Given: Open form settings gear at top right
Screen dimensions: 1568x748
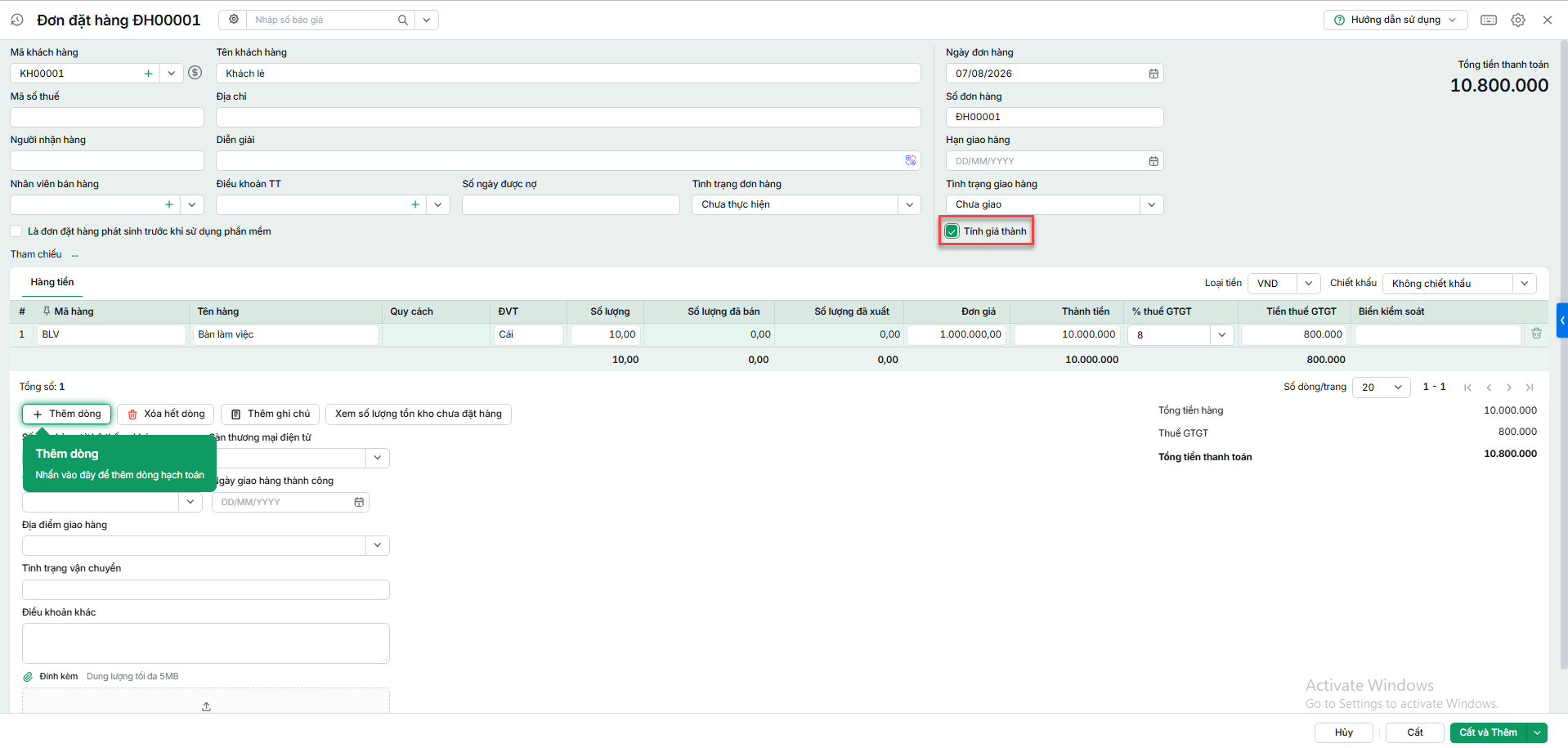Looking at the screenshot, I should [1518, 20].
